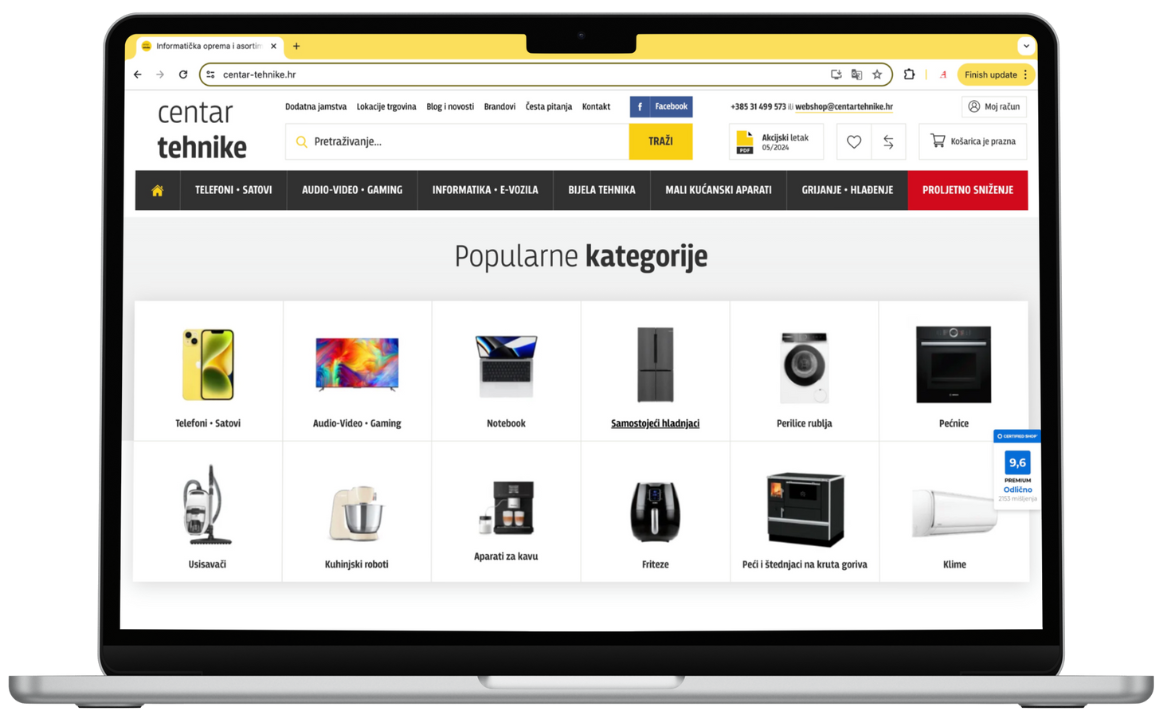Focus the Pretraživanje search field
Image resolution: width=1163 pixels, height=720 pixels.
[x=457, y=142]
